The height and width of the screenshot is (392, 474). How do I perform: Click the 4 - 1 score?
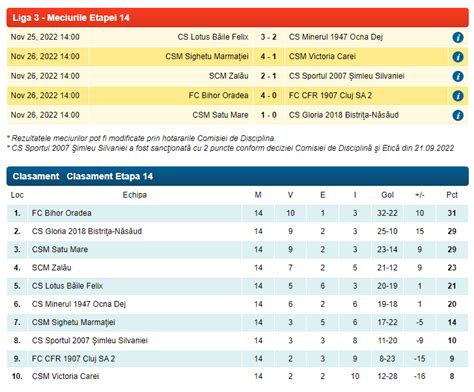pos(269,57)
